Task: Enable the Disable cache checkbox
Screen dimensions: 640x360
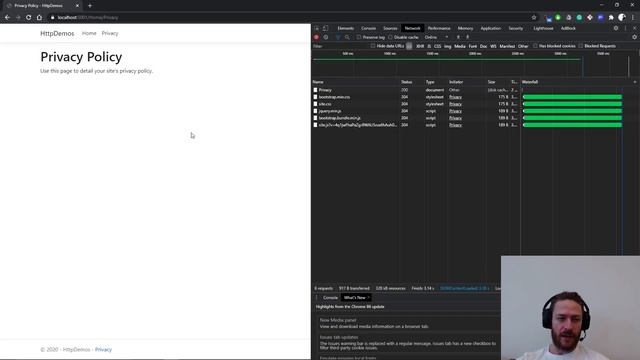Action: 391,37
